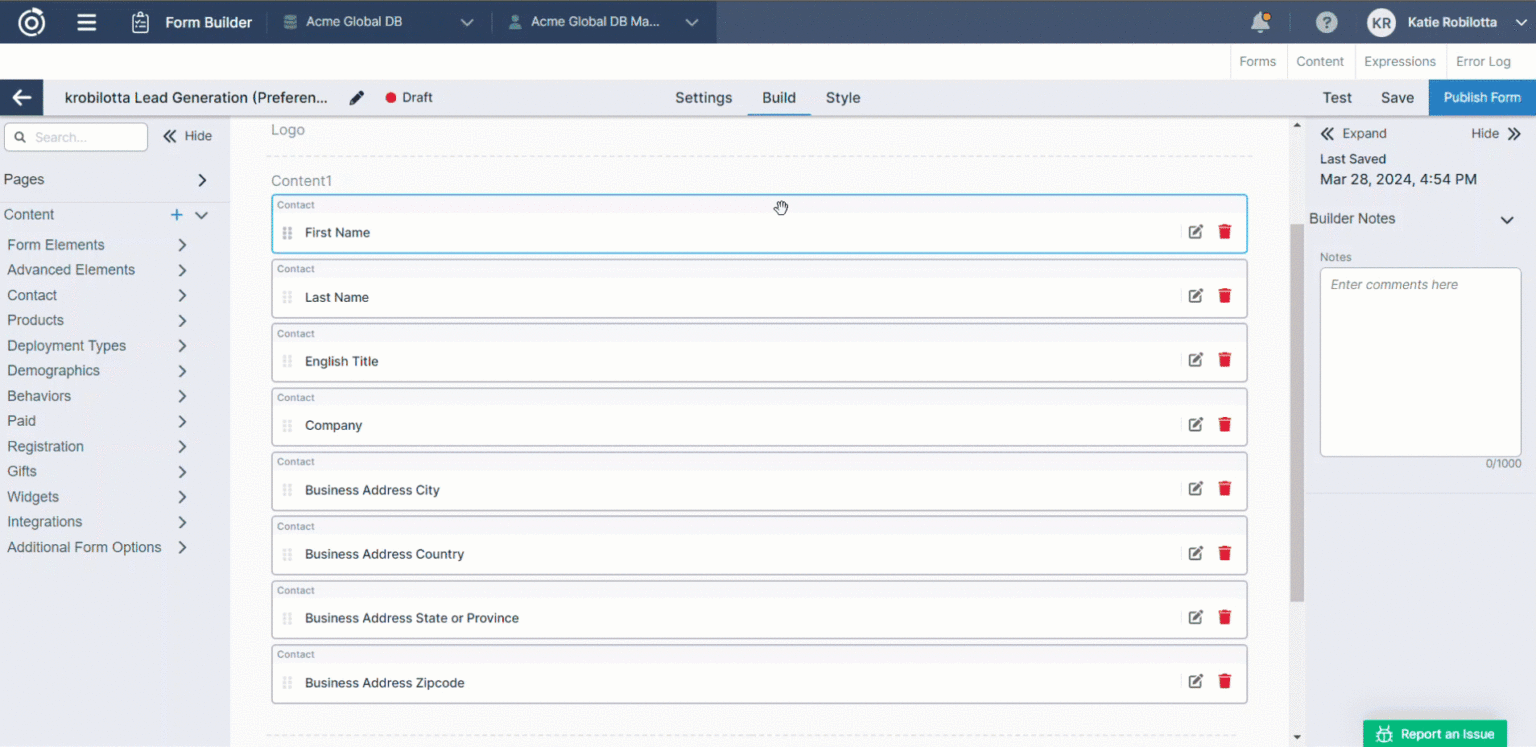Grab the Last Name drag handle
The height and width of the screenshot is (747, 1536).
click(x=287, y=297)
